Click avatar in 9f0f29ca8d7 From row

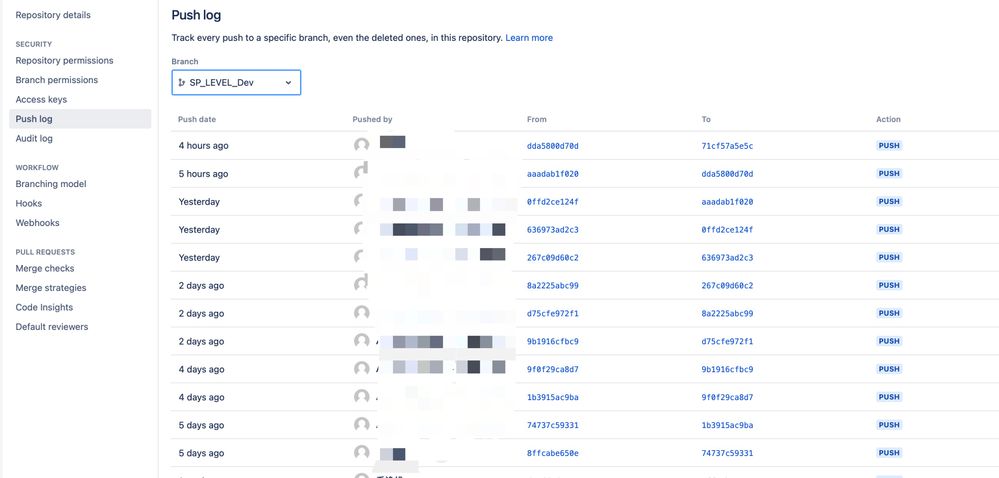[x=362, y=368]
